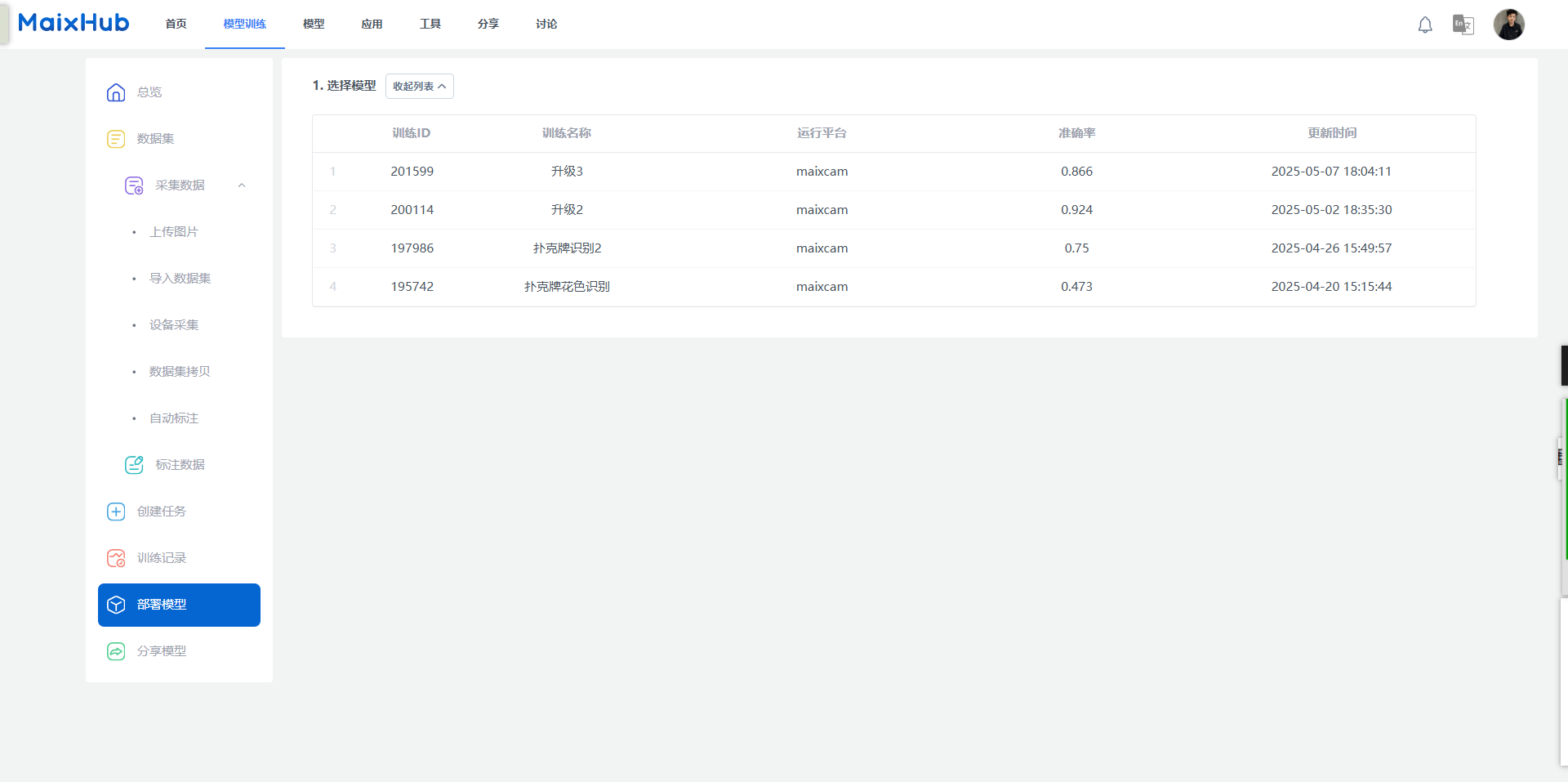Go to the 首页 nav tab

[176, 24]
